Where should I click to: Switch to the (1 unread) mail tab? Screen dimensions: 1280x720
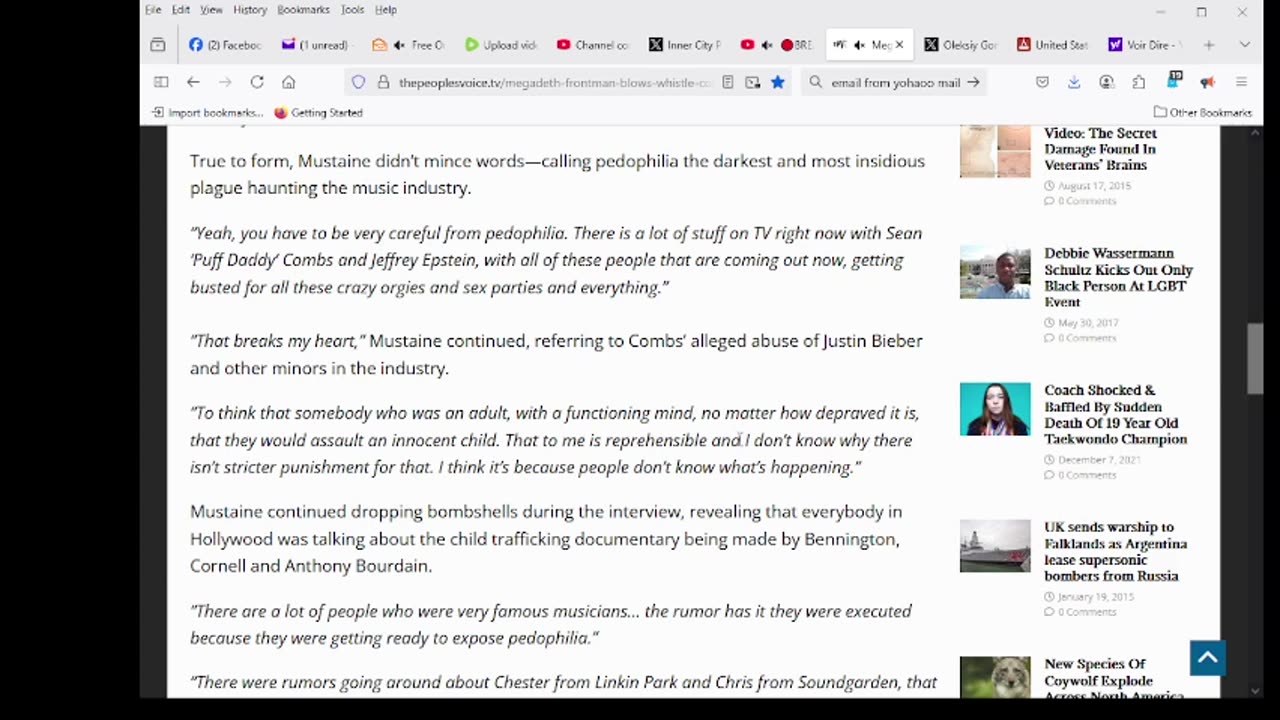[x=317, y=45]
